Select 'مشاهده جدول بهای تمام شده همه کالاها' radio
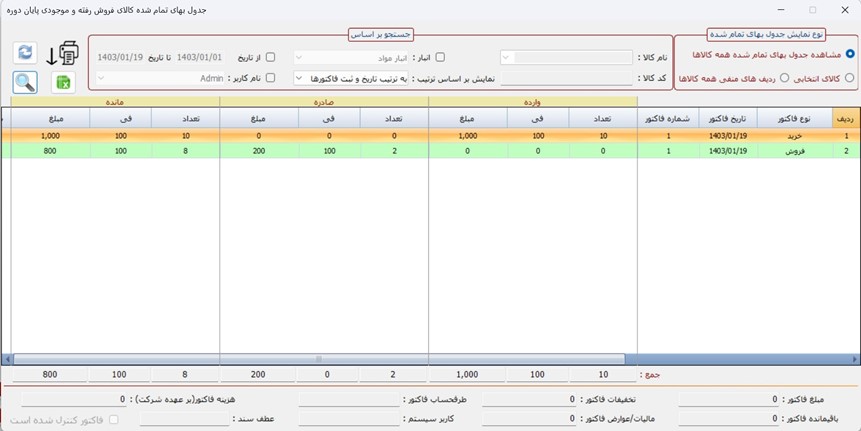Screen dimensions: 861x431 coord(850,54)
